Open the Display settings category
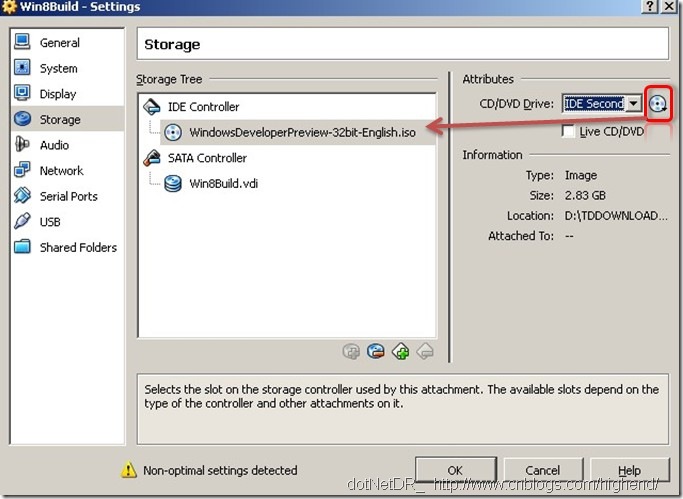Image resolution: width=683 pixels, height=499 pixels. pyautogui.click(x=67, y=94)
